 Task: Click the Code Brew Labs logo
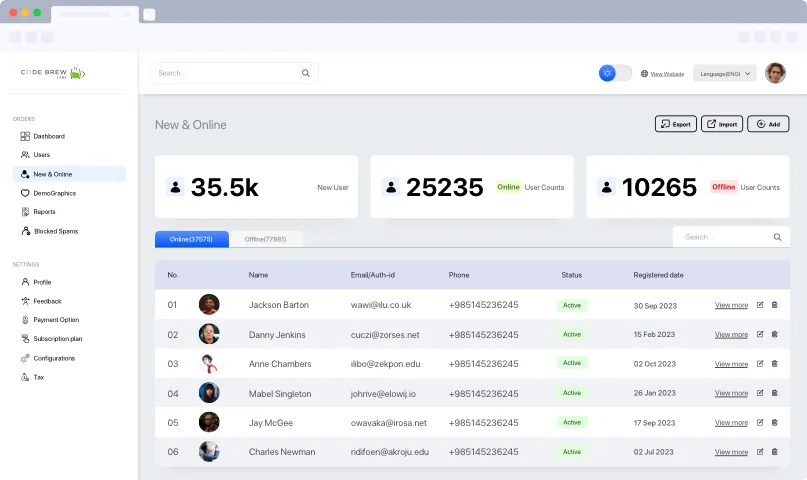tap(53, 73)
